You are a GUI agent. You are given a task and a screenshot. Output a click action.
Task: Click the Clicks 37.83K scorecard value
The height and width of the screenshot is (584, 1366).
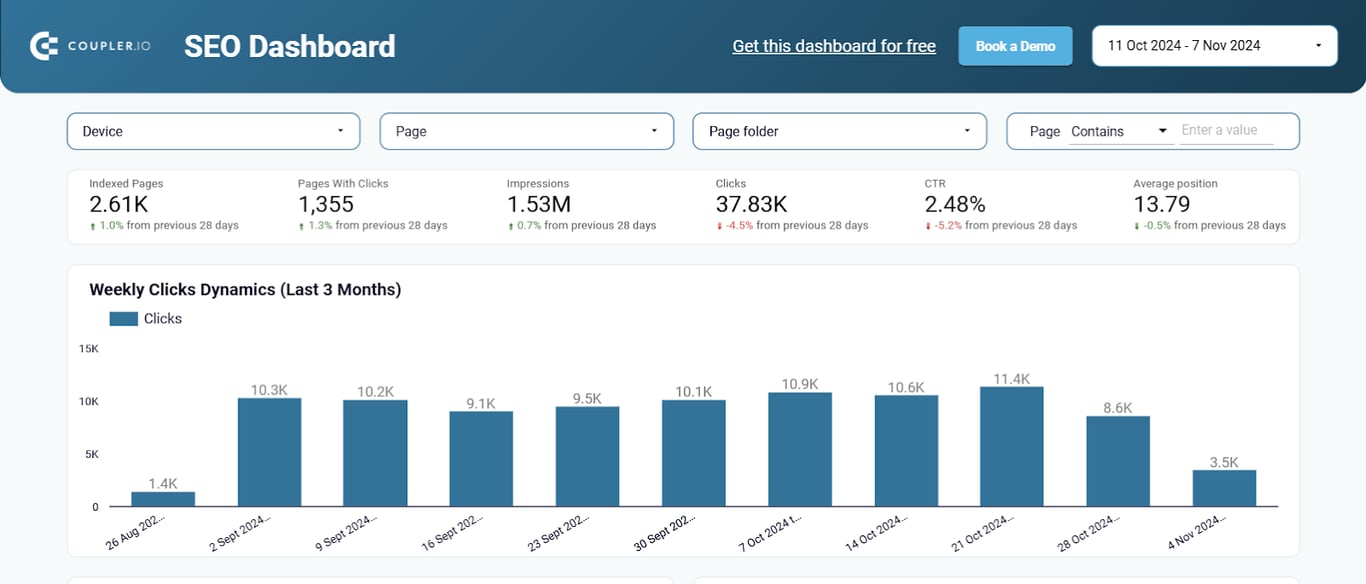[751, 204]
